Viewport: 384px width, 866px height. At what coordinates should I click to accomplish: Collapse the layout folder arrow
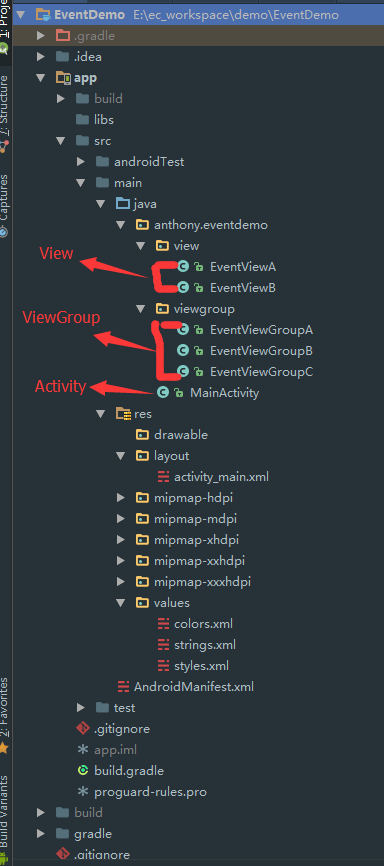(120, 456)
